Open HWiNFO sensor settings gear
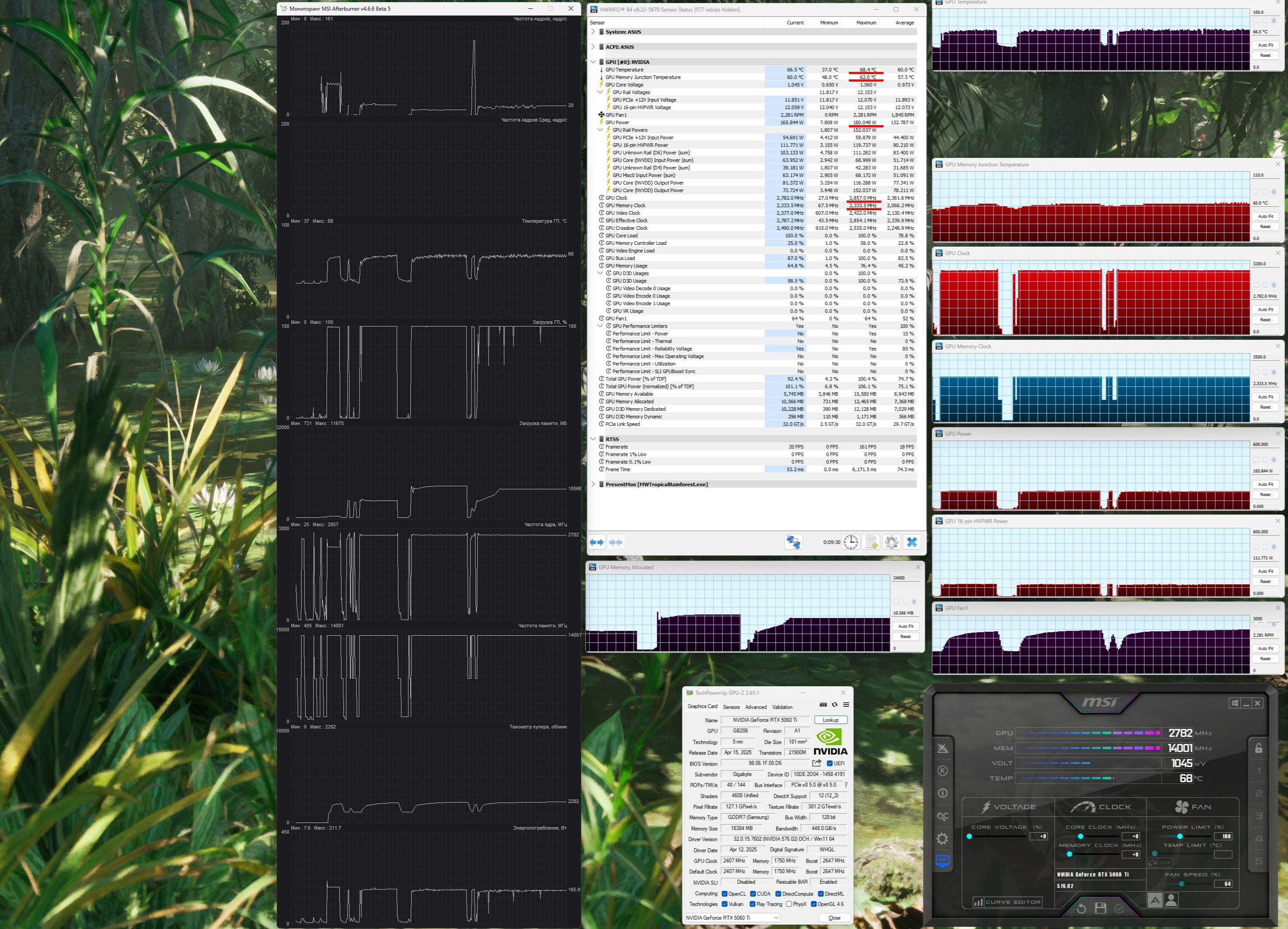The height and width of the screenshot is (929, 1288). (x=891, y=542)
